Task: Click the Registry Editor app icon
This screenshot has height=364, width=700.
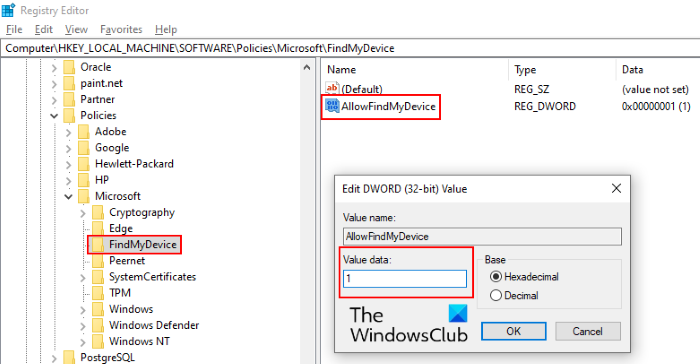Action: 8,10
